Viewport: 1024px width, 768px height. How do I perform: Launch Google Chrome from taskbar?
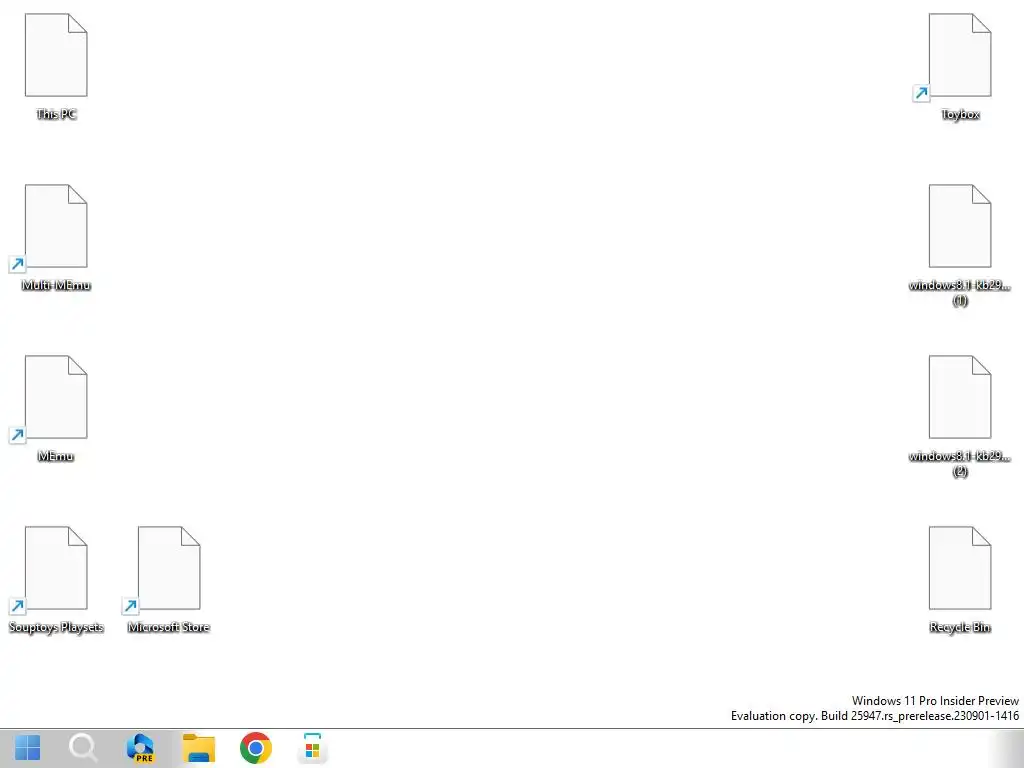[x=255, y=748]
